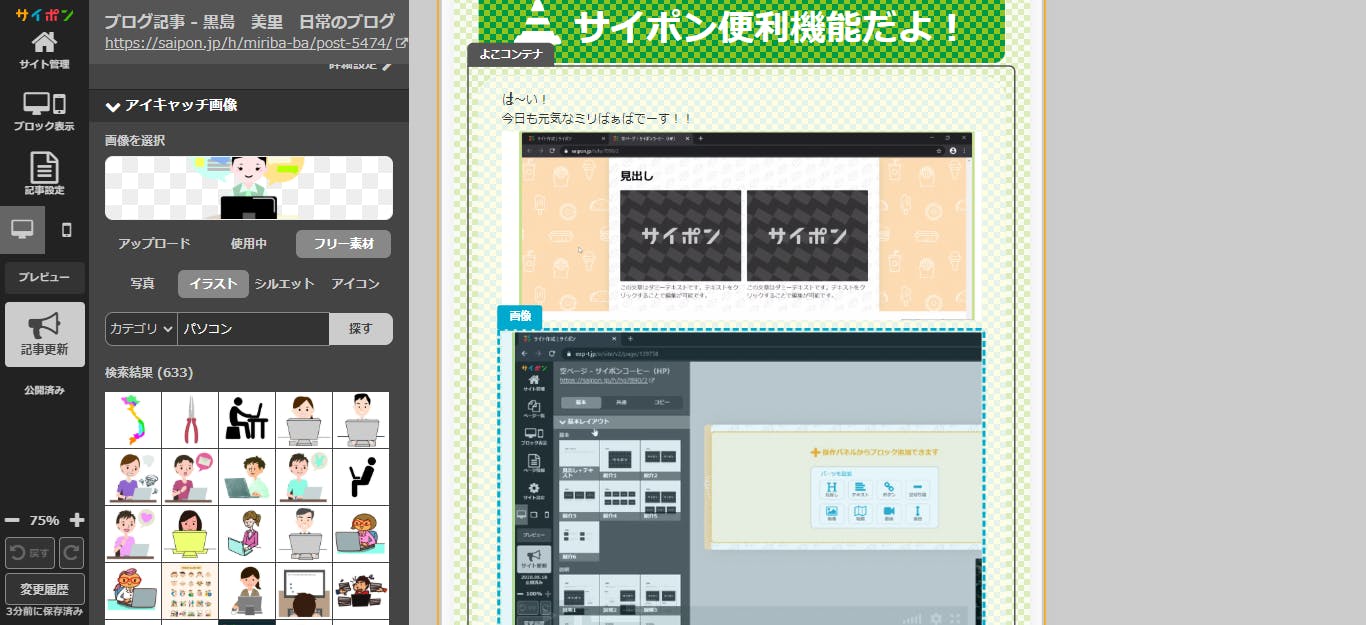Screen dimensions: 1366x625
Task: Pick the many-faces icon set illustration
Action: pos(190,591)
